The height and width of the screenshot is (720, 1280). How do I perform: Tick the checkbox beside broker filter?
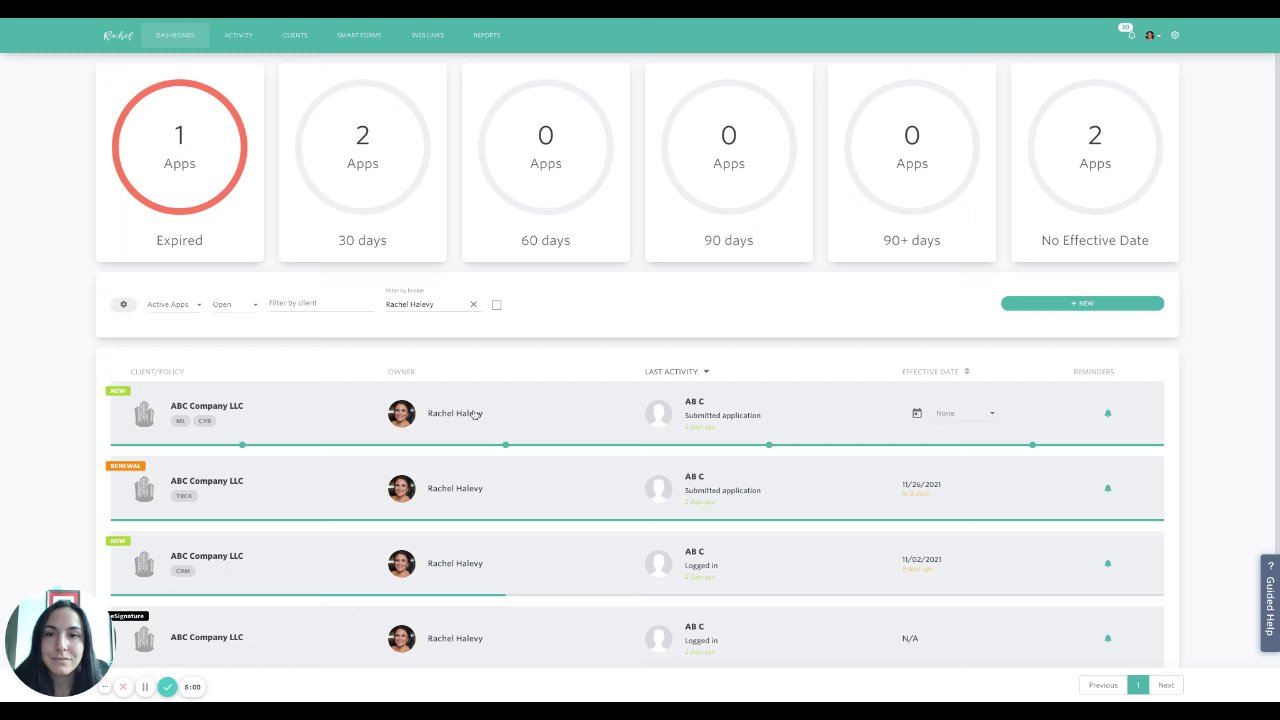496,305
